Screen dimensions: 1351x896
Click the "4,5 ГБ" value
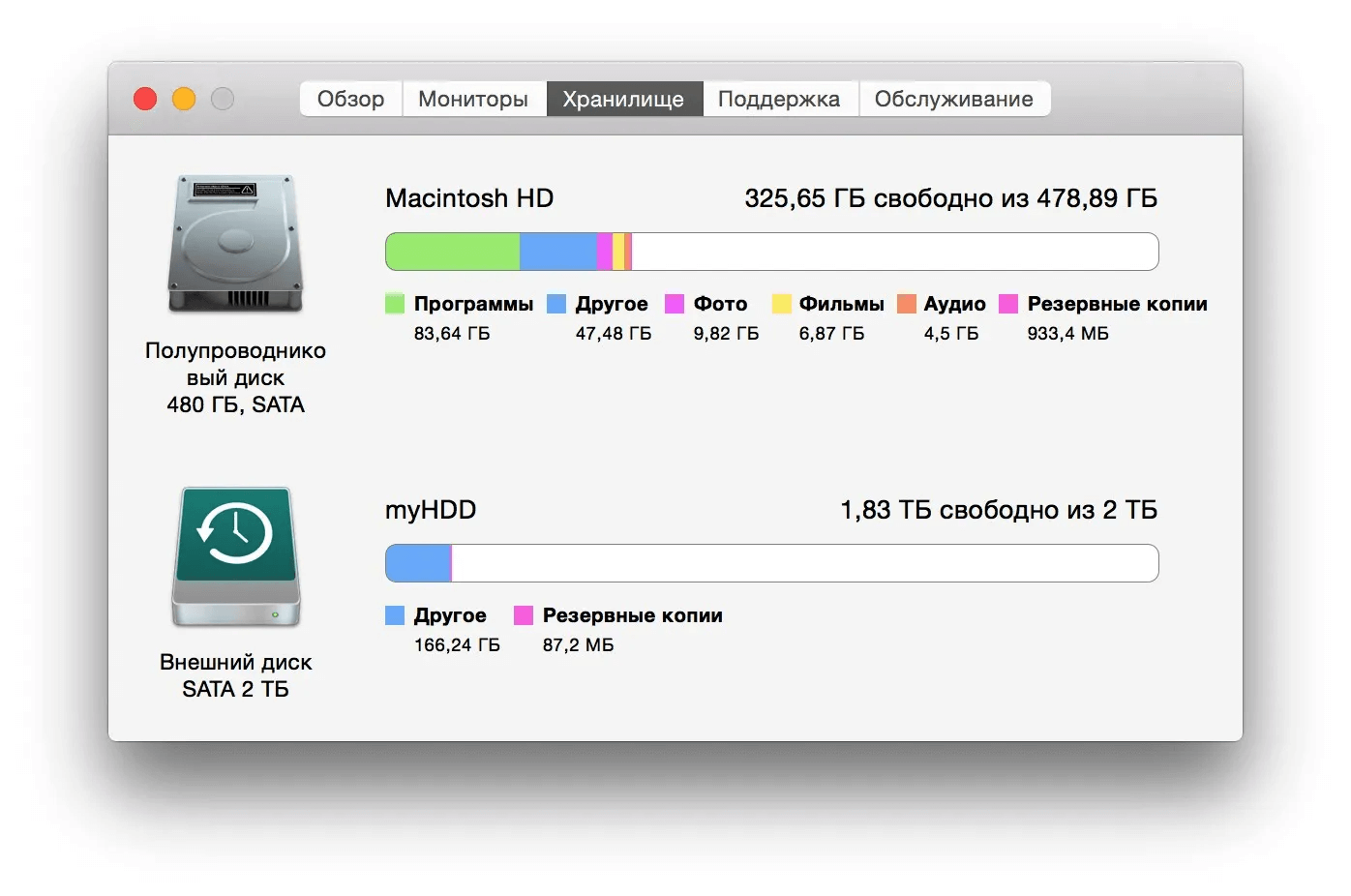951,334
